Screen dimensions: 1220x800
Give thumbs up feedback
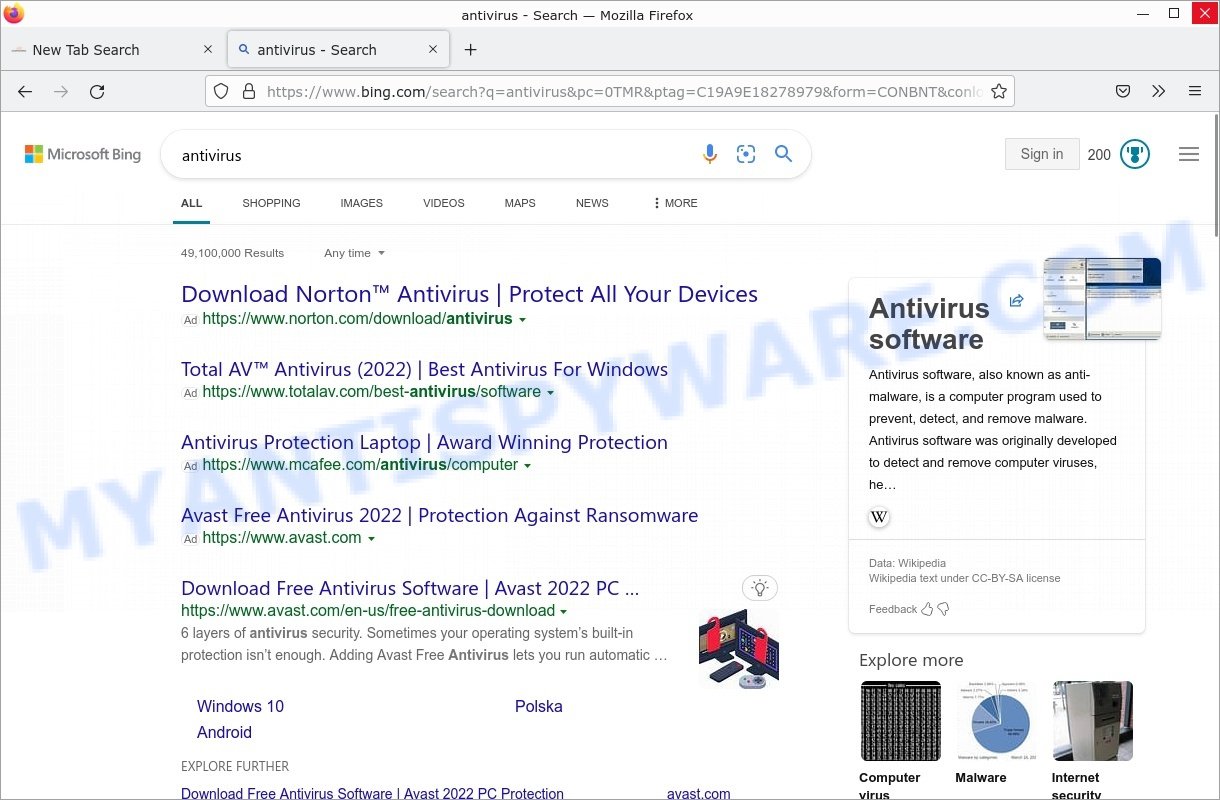927,609
